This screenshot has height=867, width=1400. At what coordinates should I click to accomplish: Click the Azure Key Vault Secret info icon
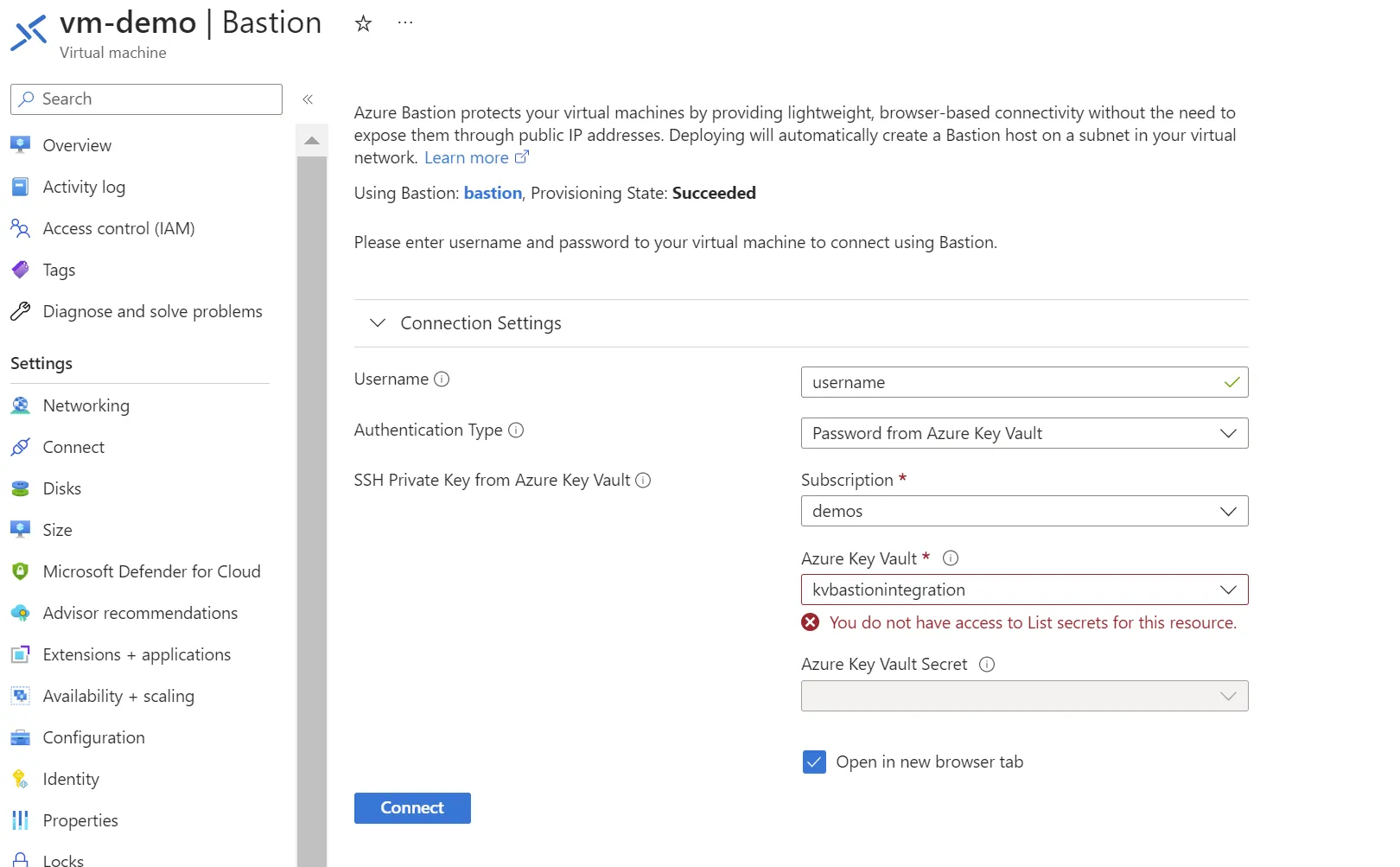point(987,664)
